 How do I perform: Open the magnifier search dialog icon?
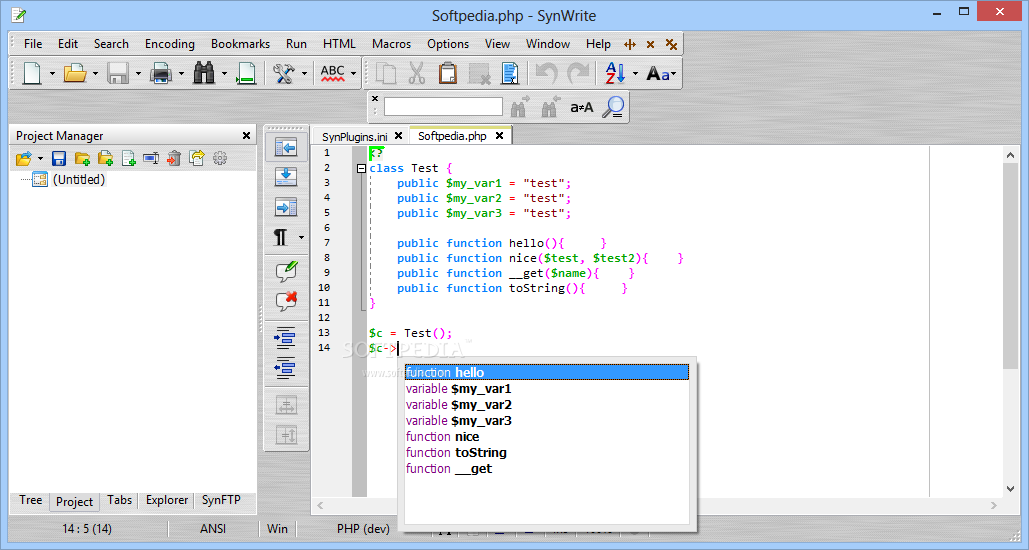coord(614,107)
